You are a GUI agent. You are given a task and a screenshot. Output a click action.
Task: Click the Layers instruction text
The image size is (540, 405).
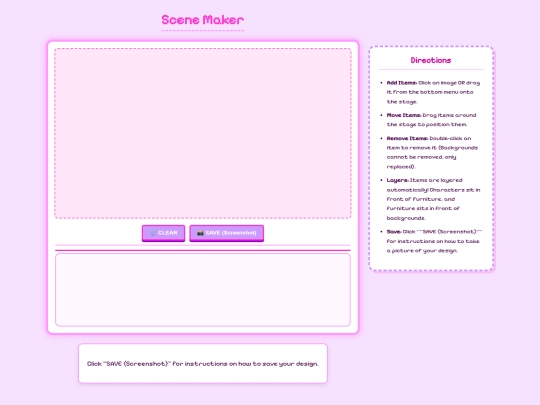point(433,199)
